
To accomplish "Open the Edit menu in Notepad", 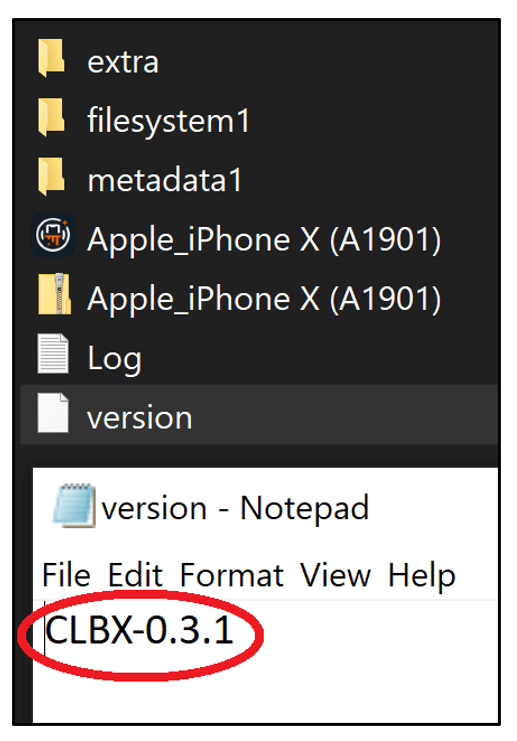I will coord(135,575).
